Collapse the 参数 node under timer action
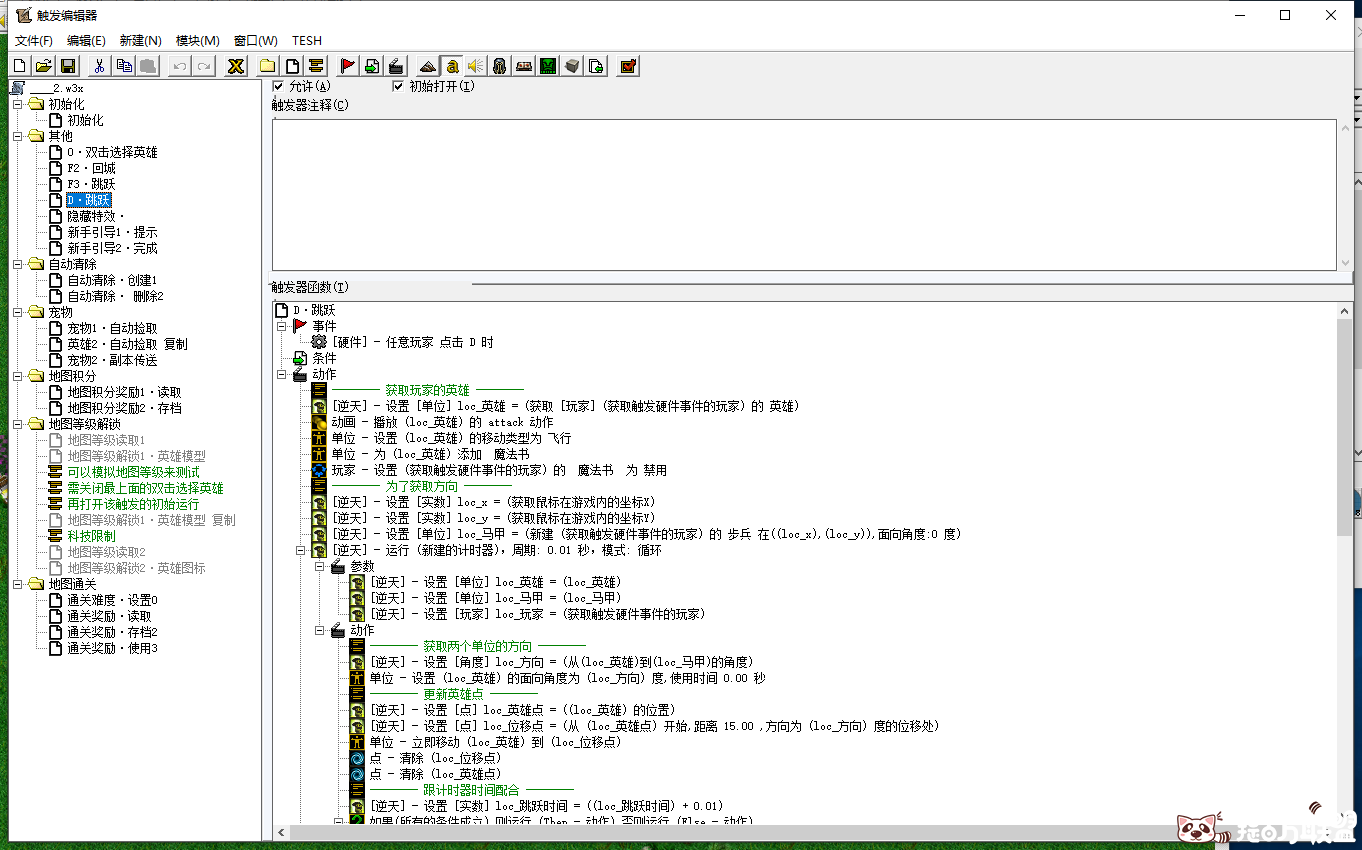 tap(320, 566)
